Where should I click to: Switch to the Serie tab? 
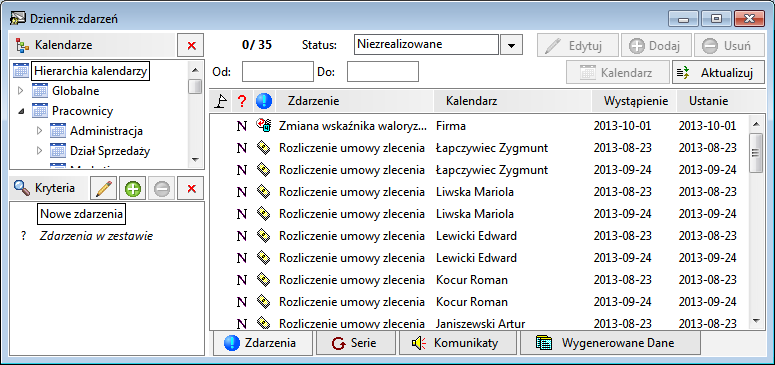click(356, 343)
